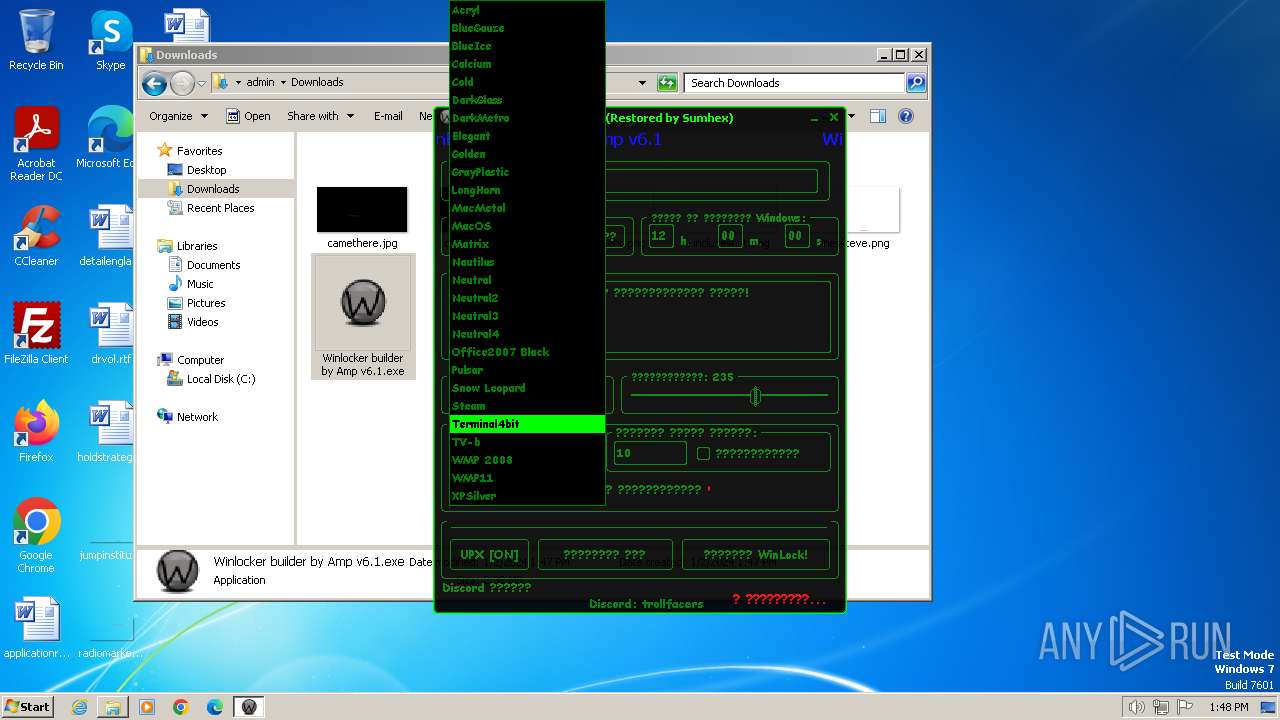1280x720 pixels.
Task: Pick the MacOS skin option
Action: coord(527,226)
